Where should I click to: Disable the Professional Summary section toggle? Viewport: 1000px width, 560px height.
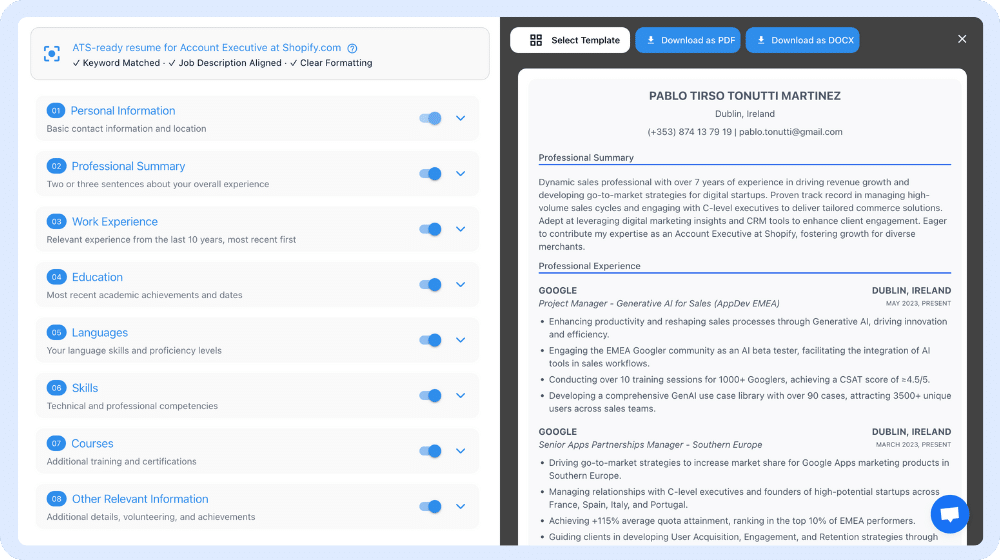[431, 174]
